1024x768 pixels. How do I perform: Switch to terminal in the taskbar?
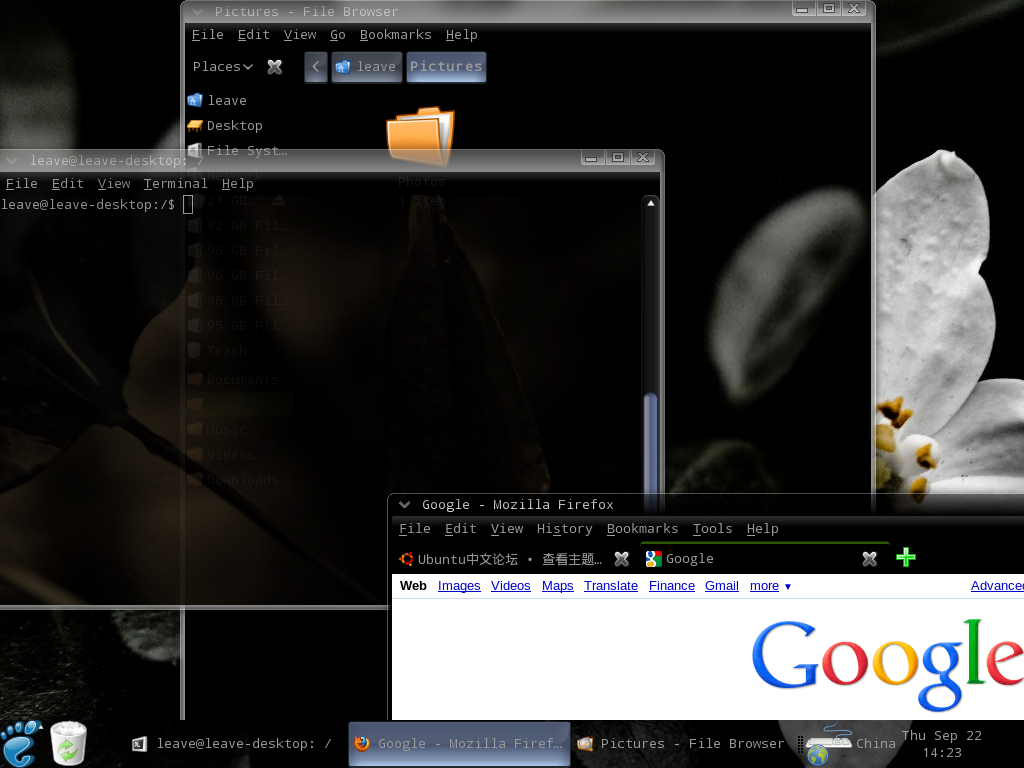pos(232,743)
